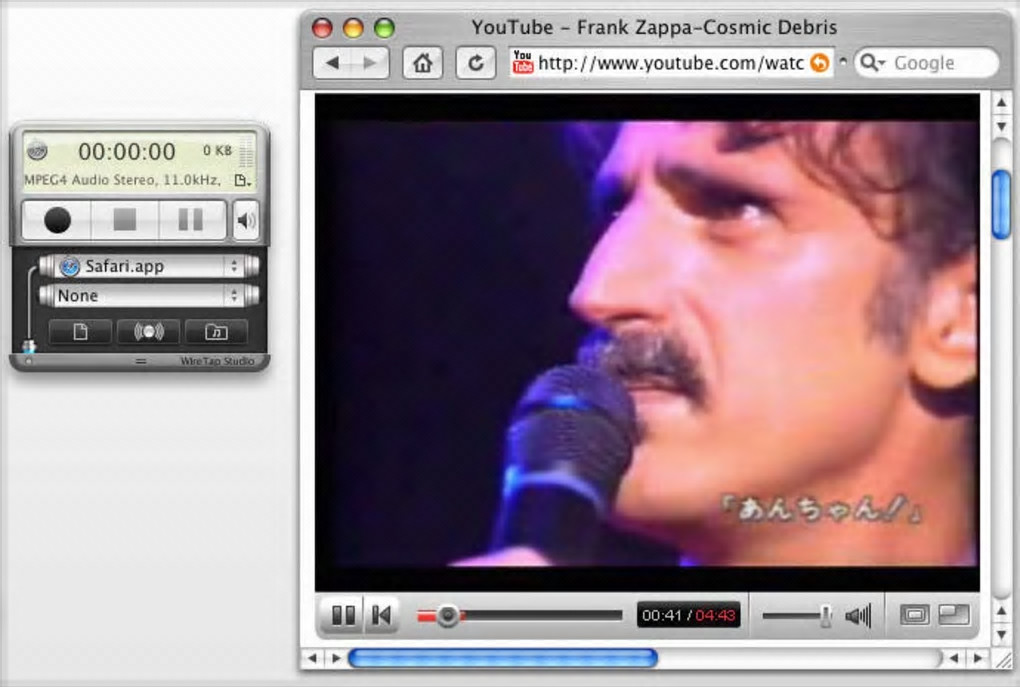Screen dimensions: 1020x687
Task: Click the video progress track
Action: [x=519, y=615]
